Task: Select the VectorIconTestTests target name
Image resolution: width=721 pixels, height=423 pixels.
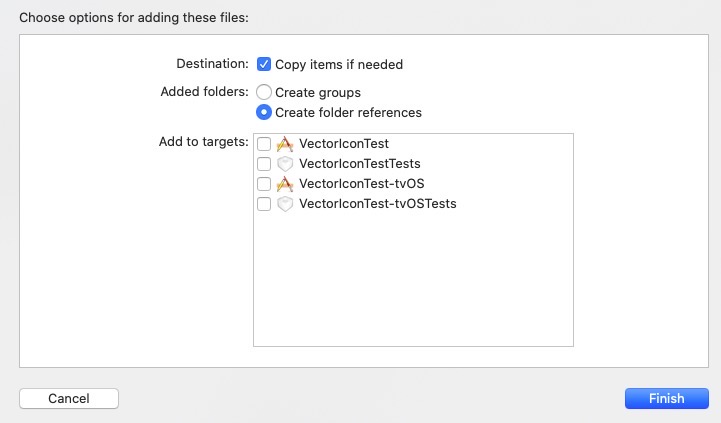Action: [x=359, y=163]
